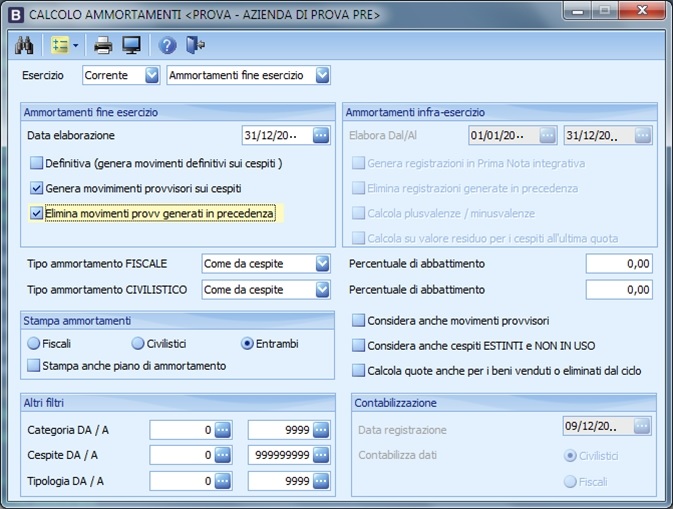Click the Data elaborazione date field
The height and width of the screenshot is (509, 673).
click(x=277, y=135)
